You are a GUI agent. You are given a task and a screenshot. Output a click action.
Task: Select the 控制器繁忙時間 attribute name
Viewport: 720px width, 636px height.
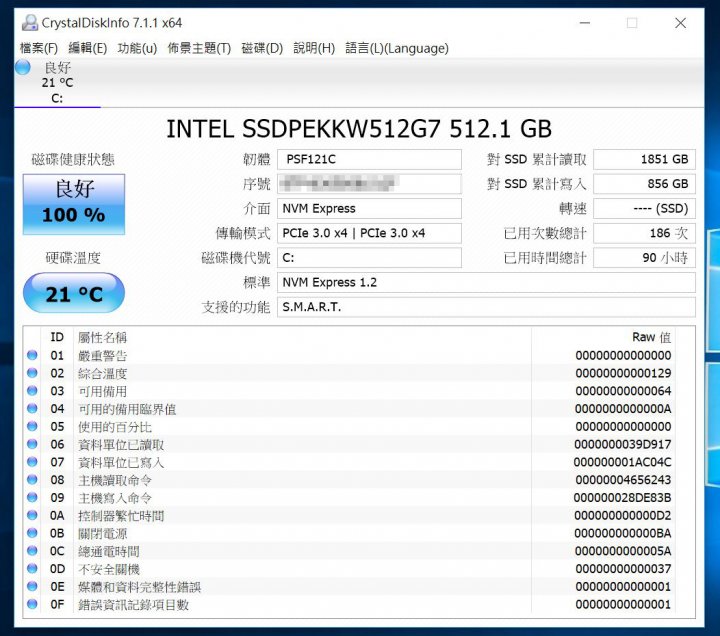[121, 516]
